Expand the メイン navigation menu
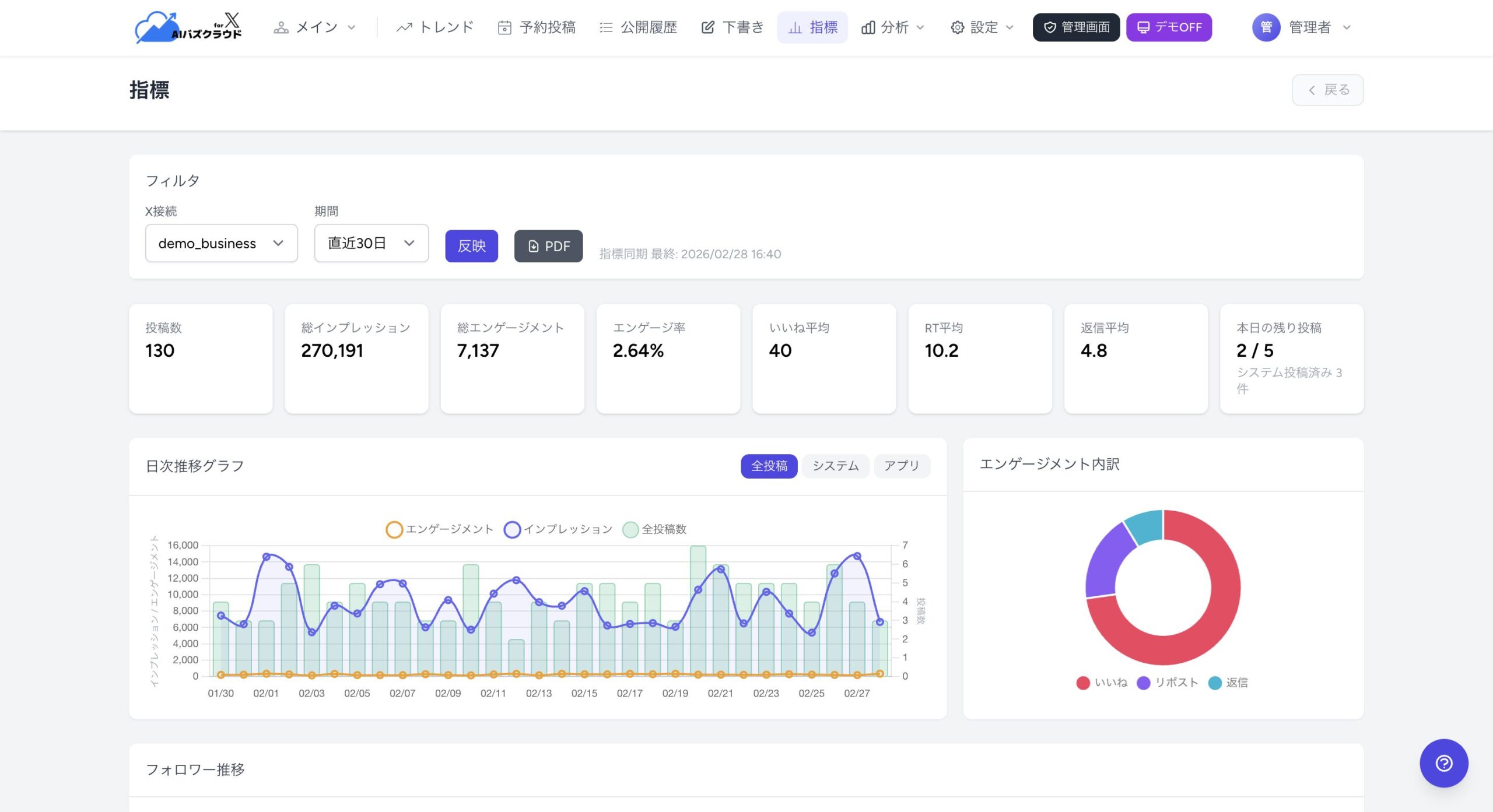Screen dimensions: 1493x812 pos(316,27)
